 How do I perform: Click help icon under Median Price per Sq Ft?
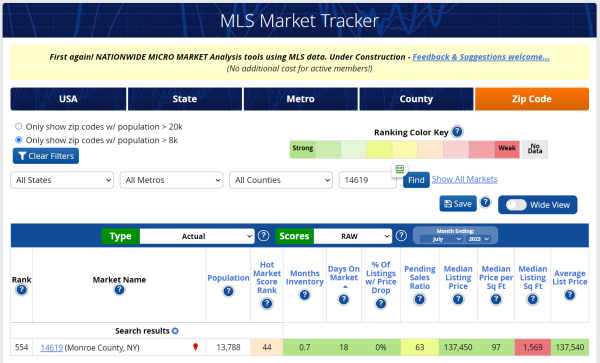496,299
